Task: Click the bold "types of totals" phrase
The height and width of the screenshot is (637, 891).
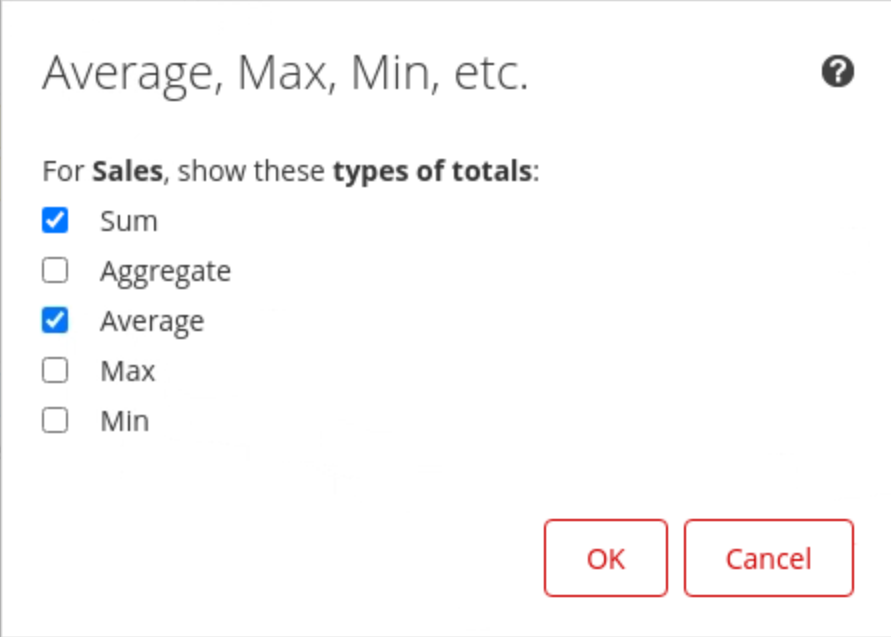Action: (433, 171)
